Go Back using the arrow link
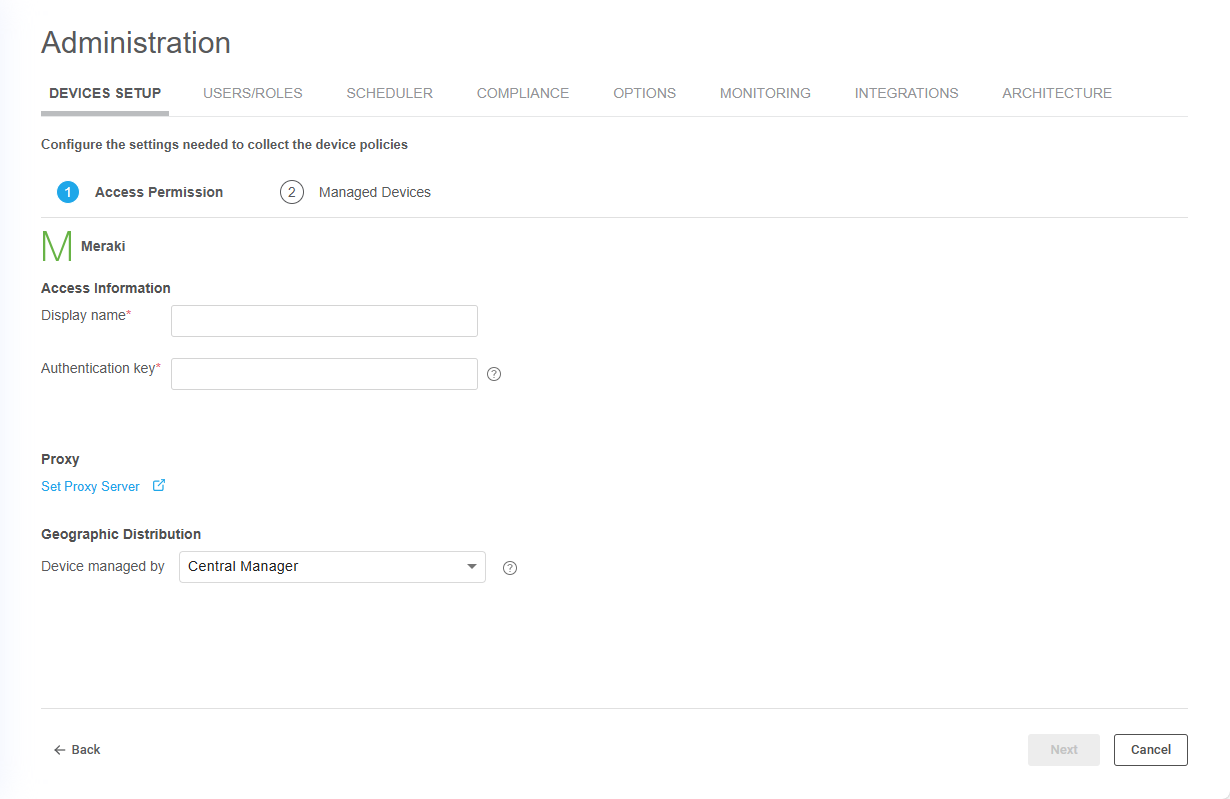The width and height of the screenshot is (1230, 799). coord(77,750)
